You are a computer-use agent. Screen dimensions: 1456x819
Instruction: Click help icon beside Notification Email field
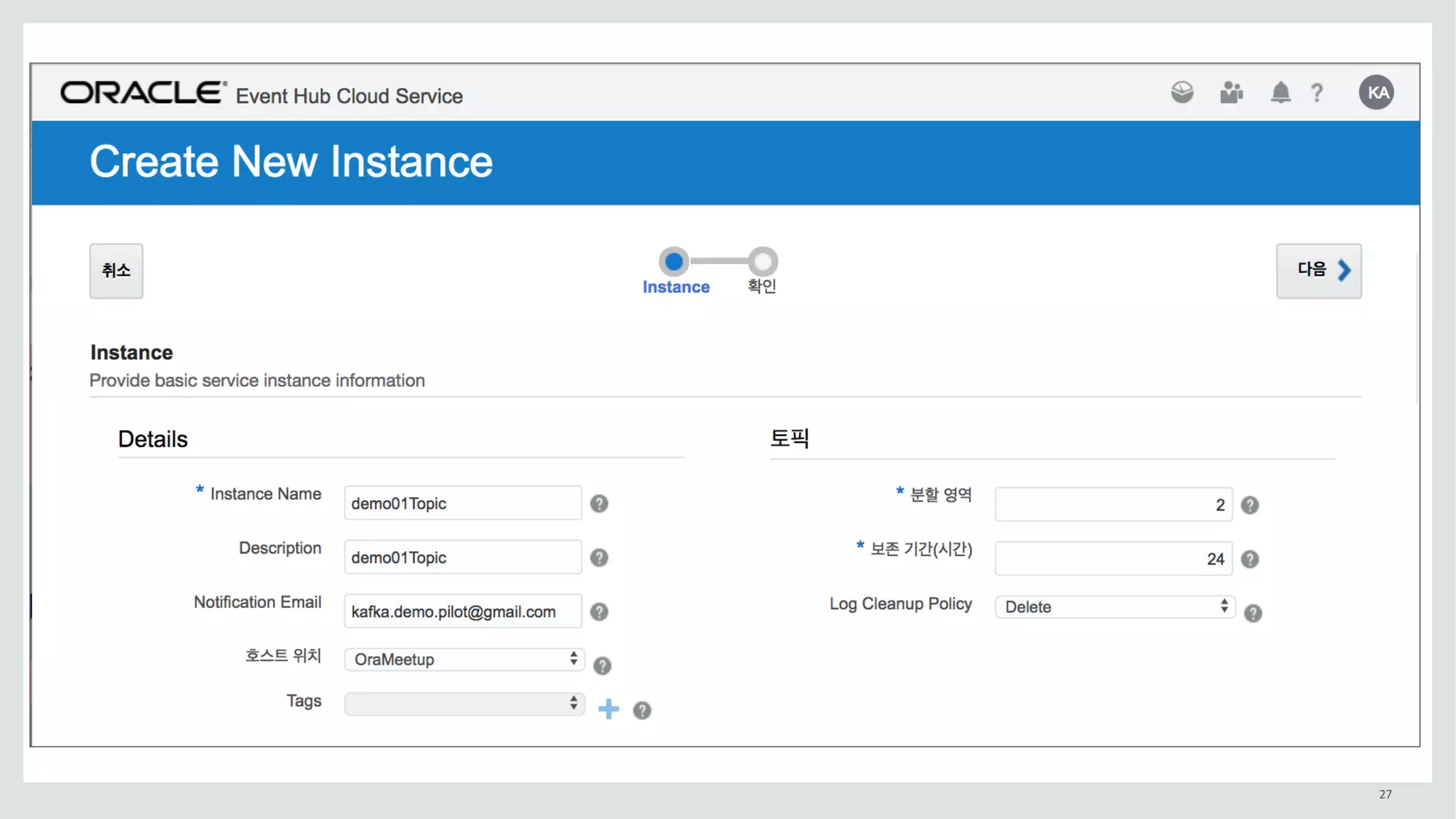pyautogui.click(x=599, y=612)
